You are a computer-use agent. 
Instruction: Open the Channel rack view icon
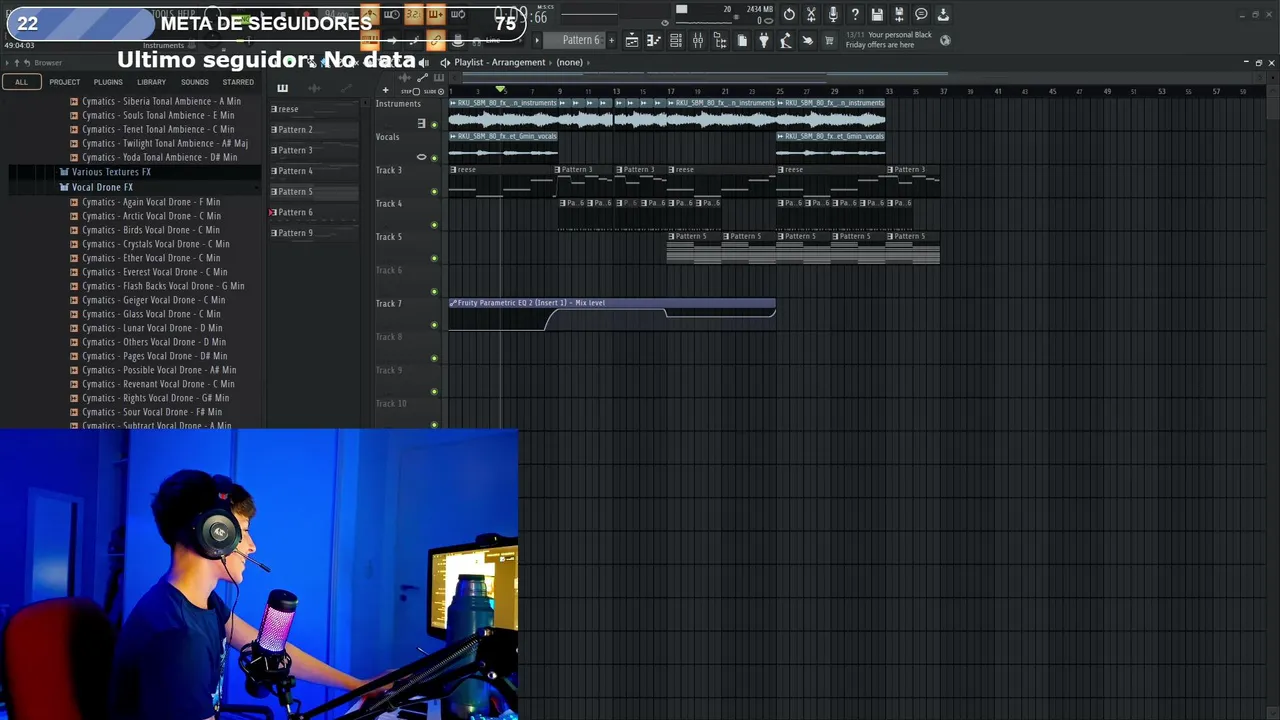676,40
